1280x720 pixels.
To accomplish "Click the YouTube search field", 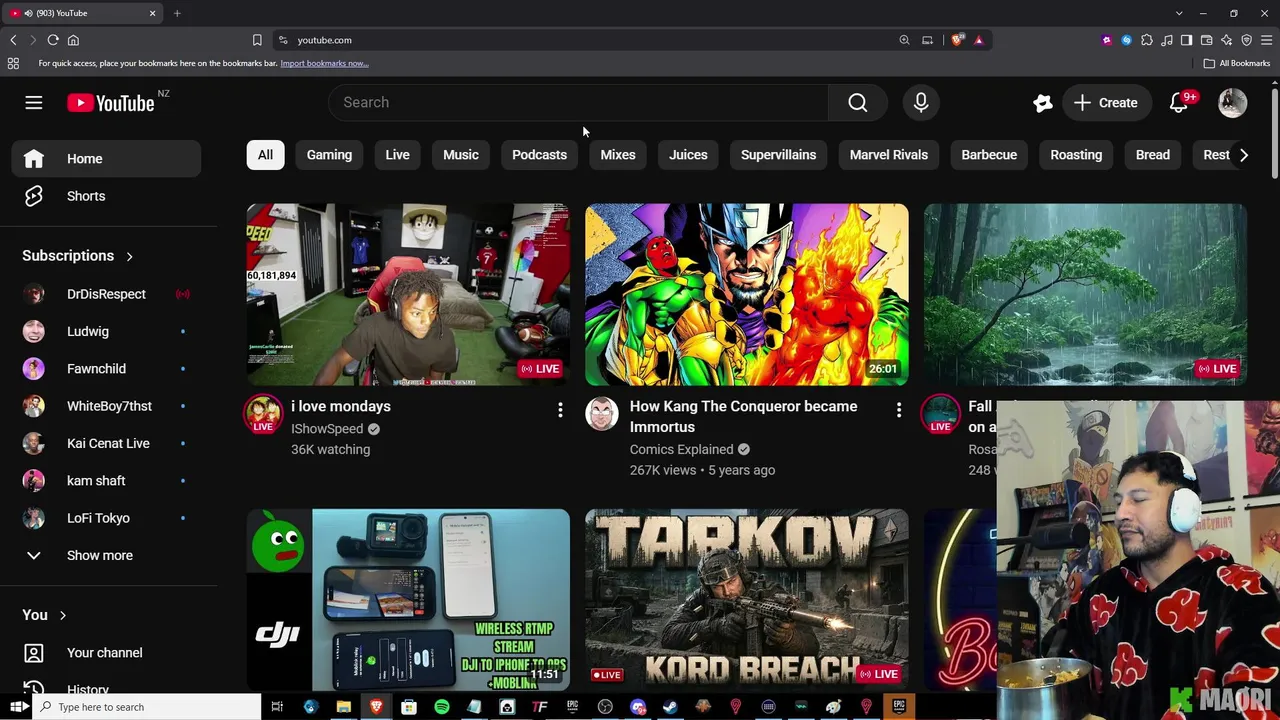I will click(x=578, y=102).
